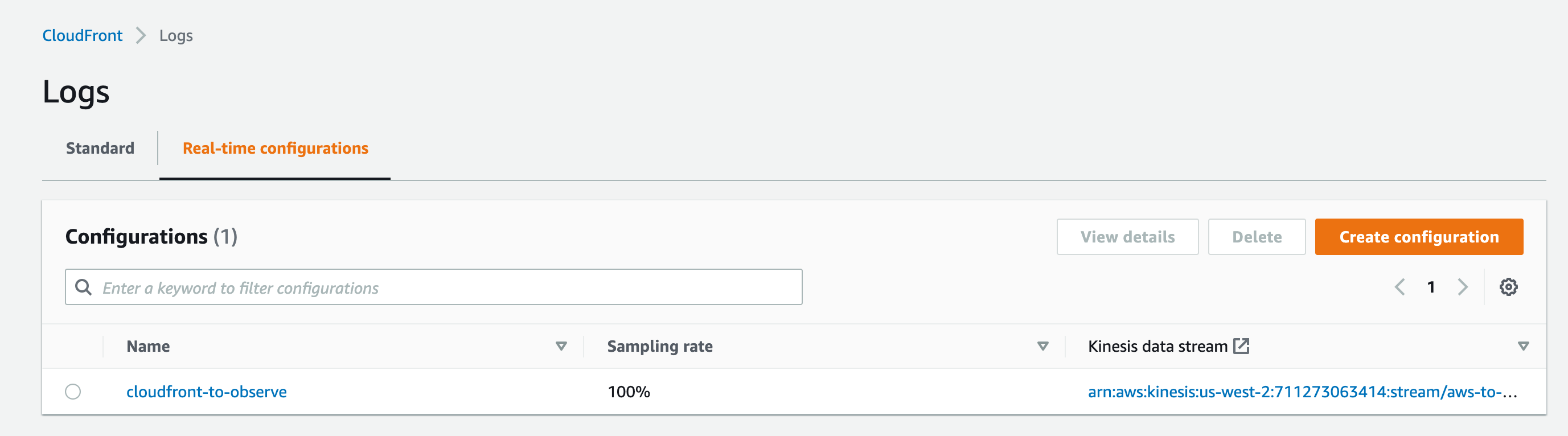
Task: Sort by Name column arrow
Action: 561,347
